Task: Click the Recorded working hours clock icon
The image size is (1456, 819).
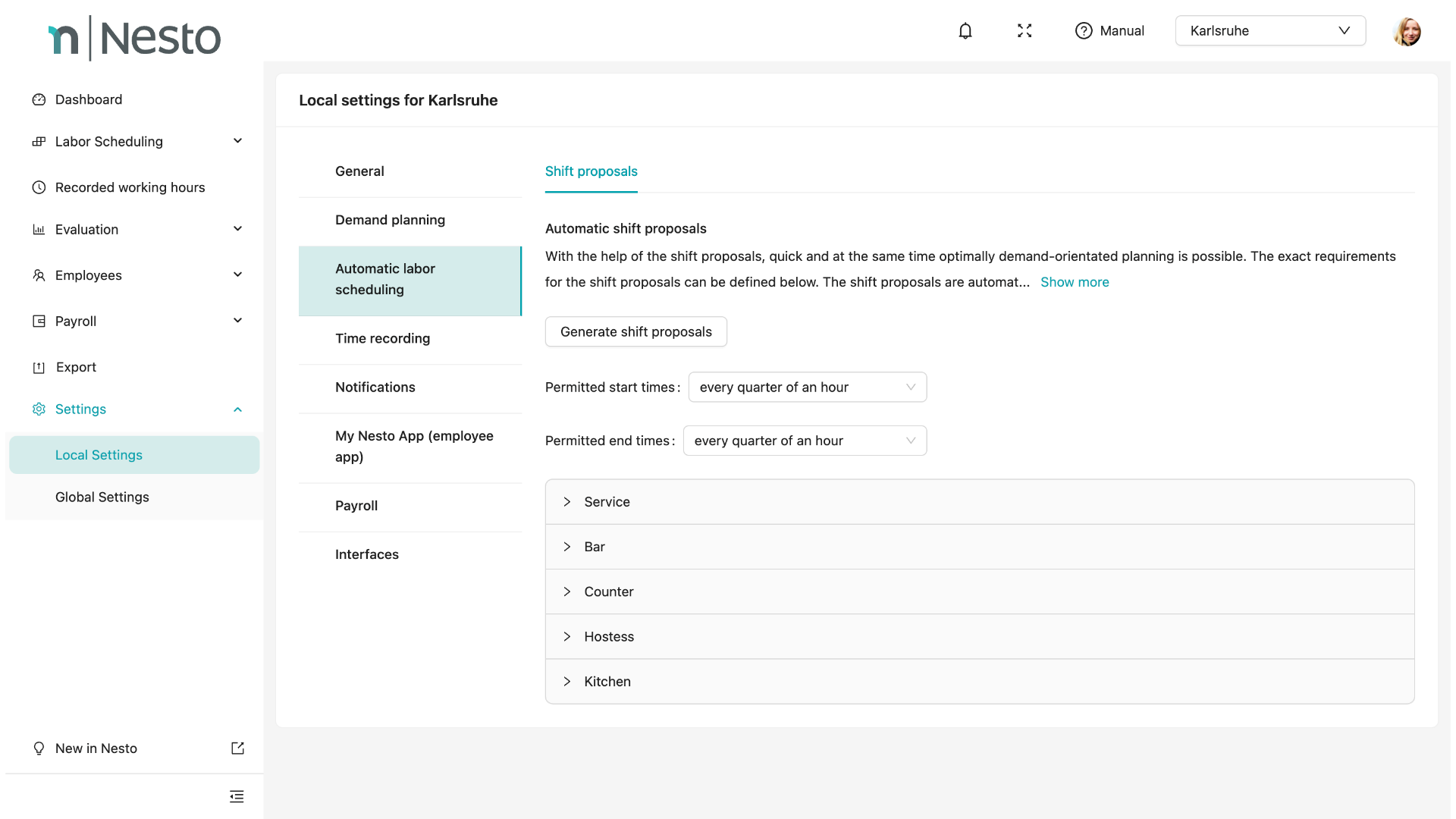Action: click(39, 187)
